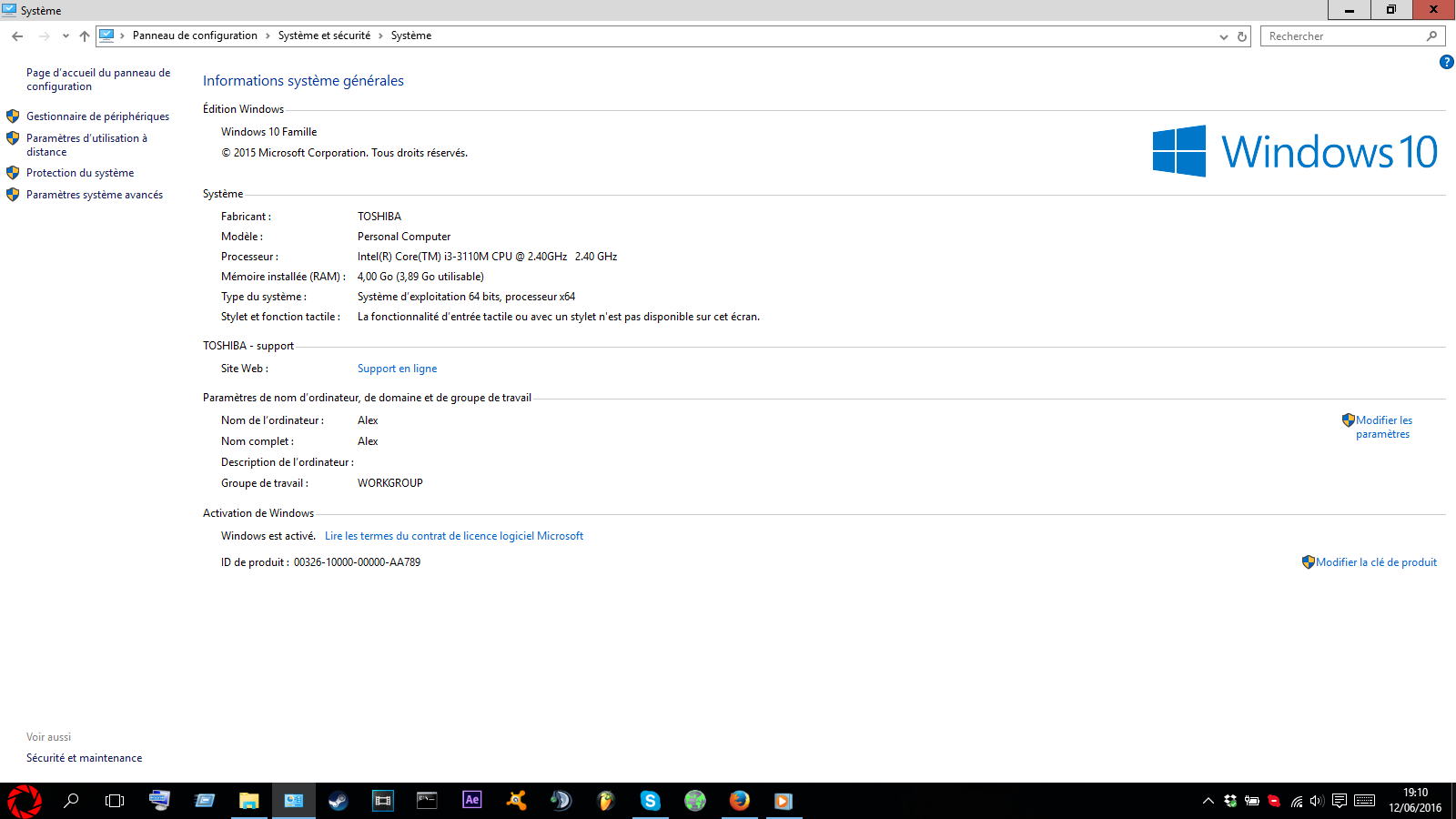Open Page d'accueil du panneau de configuration
The image size is (1456, 819).
pos(98,79)
